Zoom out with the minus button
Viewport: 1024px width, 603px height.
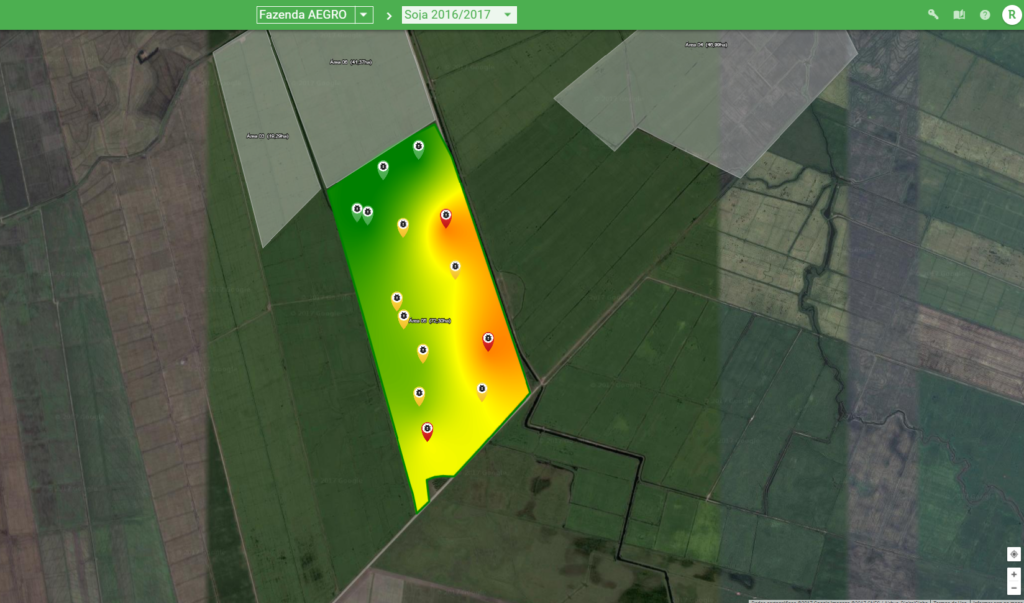(x=1013, y=588)
